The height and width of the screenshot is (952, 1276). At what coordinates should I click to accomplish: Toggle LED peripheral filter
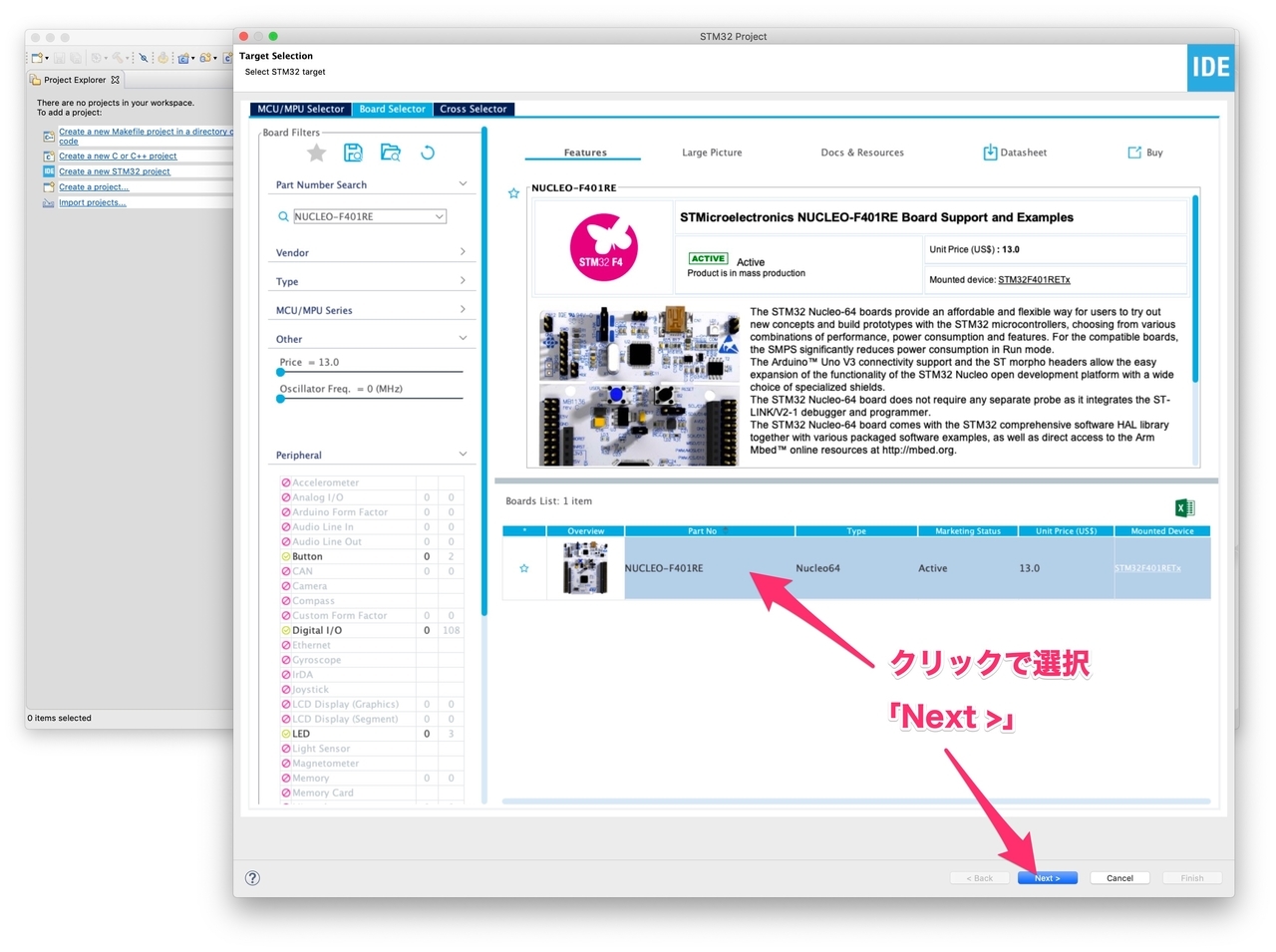point(286,734)
